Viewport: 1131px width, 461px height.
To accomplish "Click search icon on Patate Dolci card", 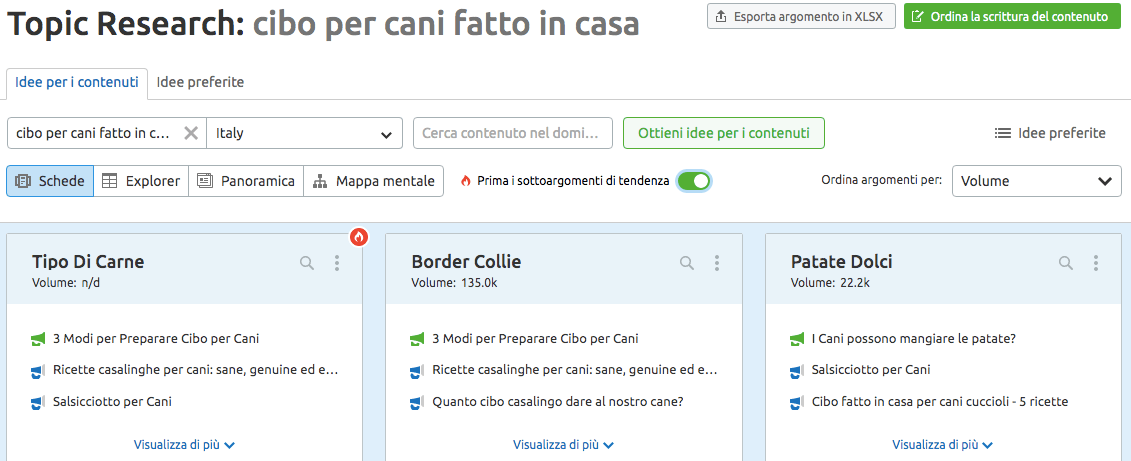I will [1066, 263].
